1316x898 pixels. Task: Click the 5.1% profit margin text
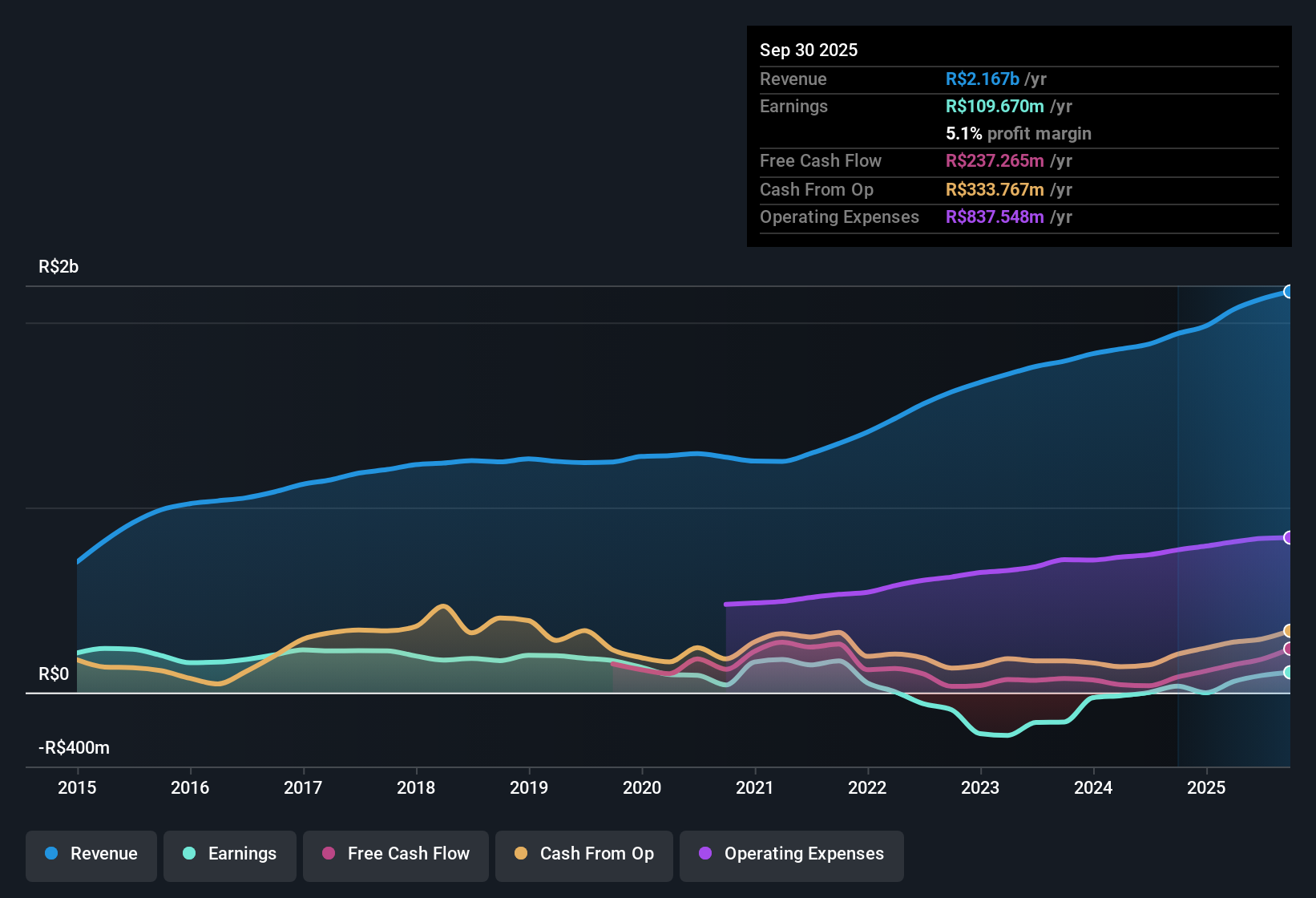(x=1018, y=133)
